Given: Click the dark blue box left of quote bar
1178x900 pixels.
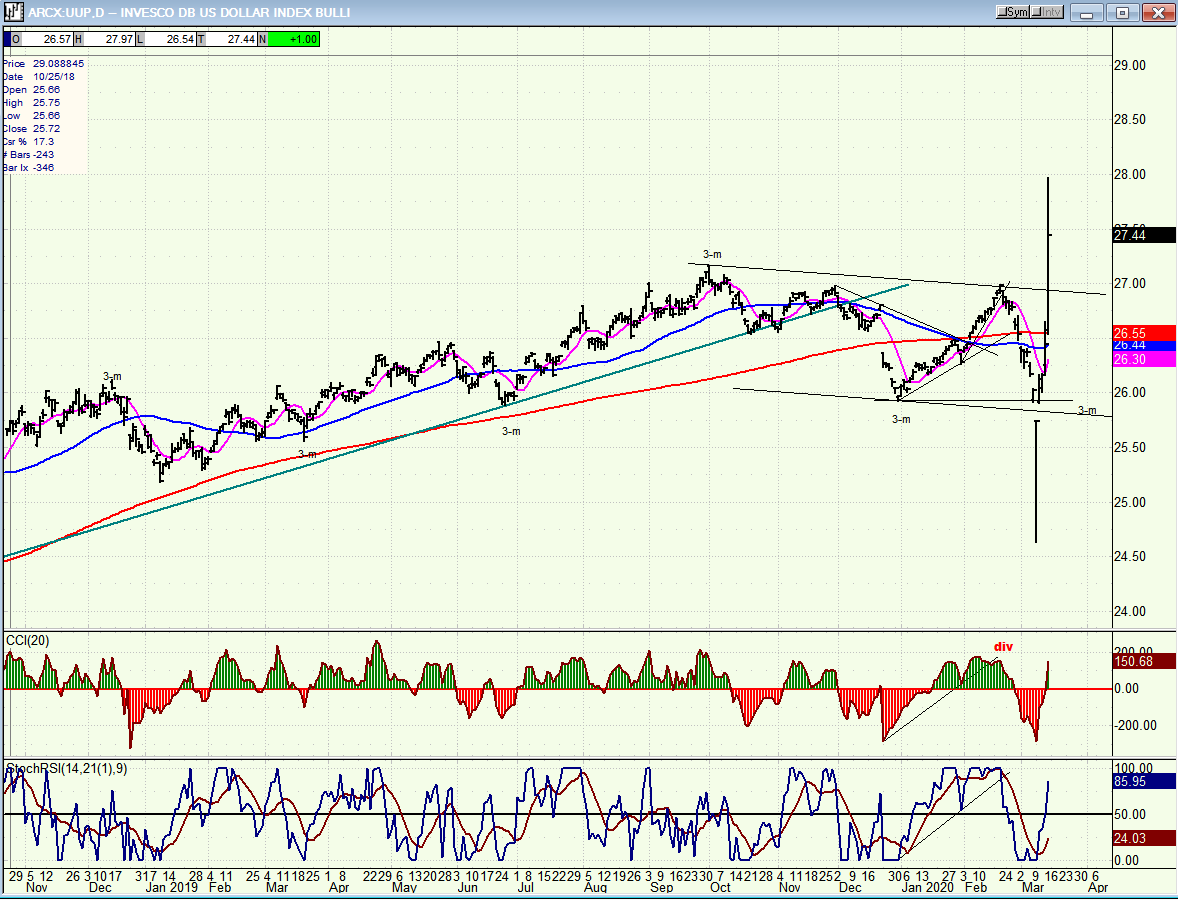Looking at the screenshot, I should tap(6, 38).
